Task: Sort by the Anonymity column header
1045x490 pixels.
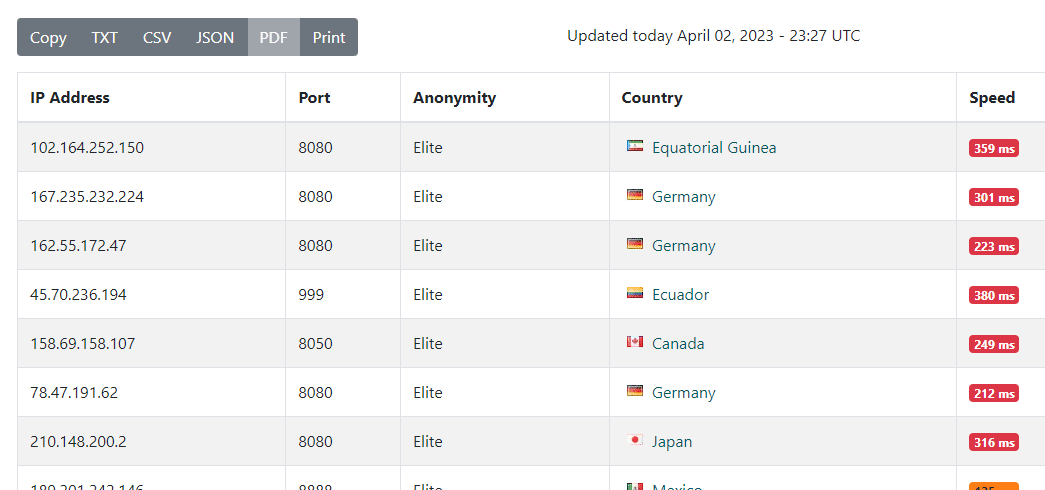Action: click(454, 97)
